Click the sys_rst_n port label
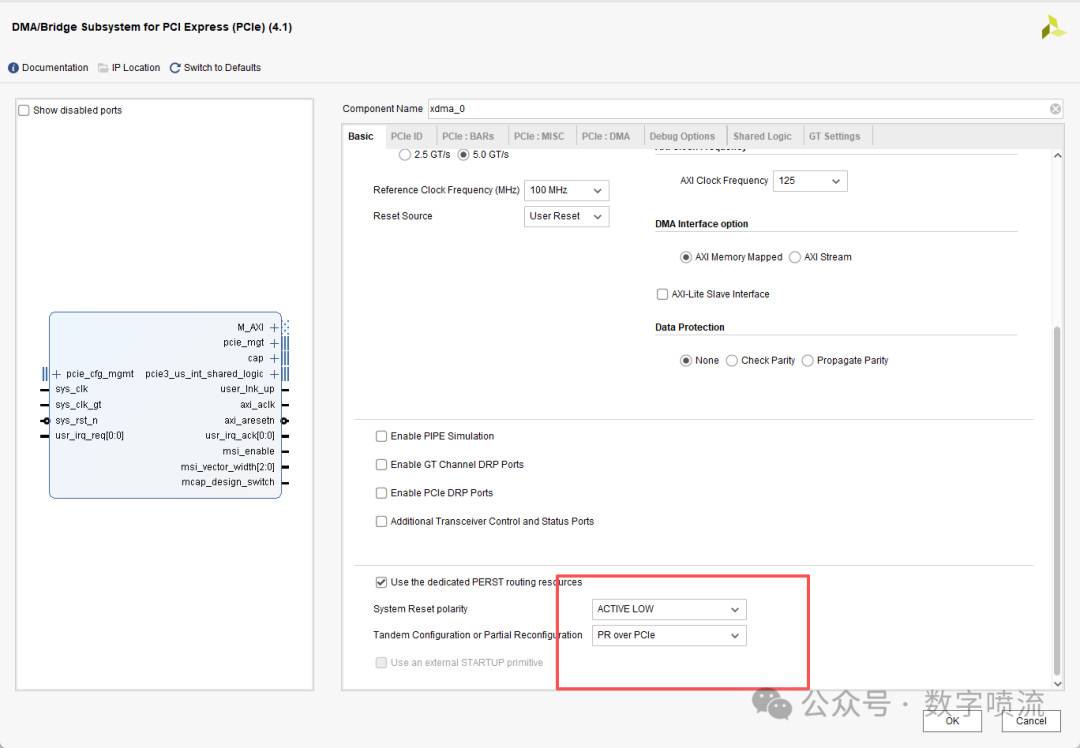The height and width of the screenshot is (748, 1080). pyautogui.click(x=76, y=420)
